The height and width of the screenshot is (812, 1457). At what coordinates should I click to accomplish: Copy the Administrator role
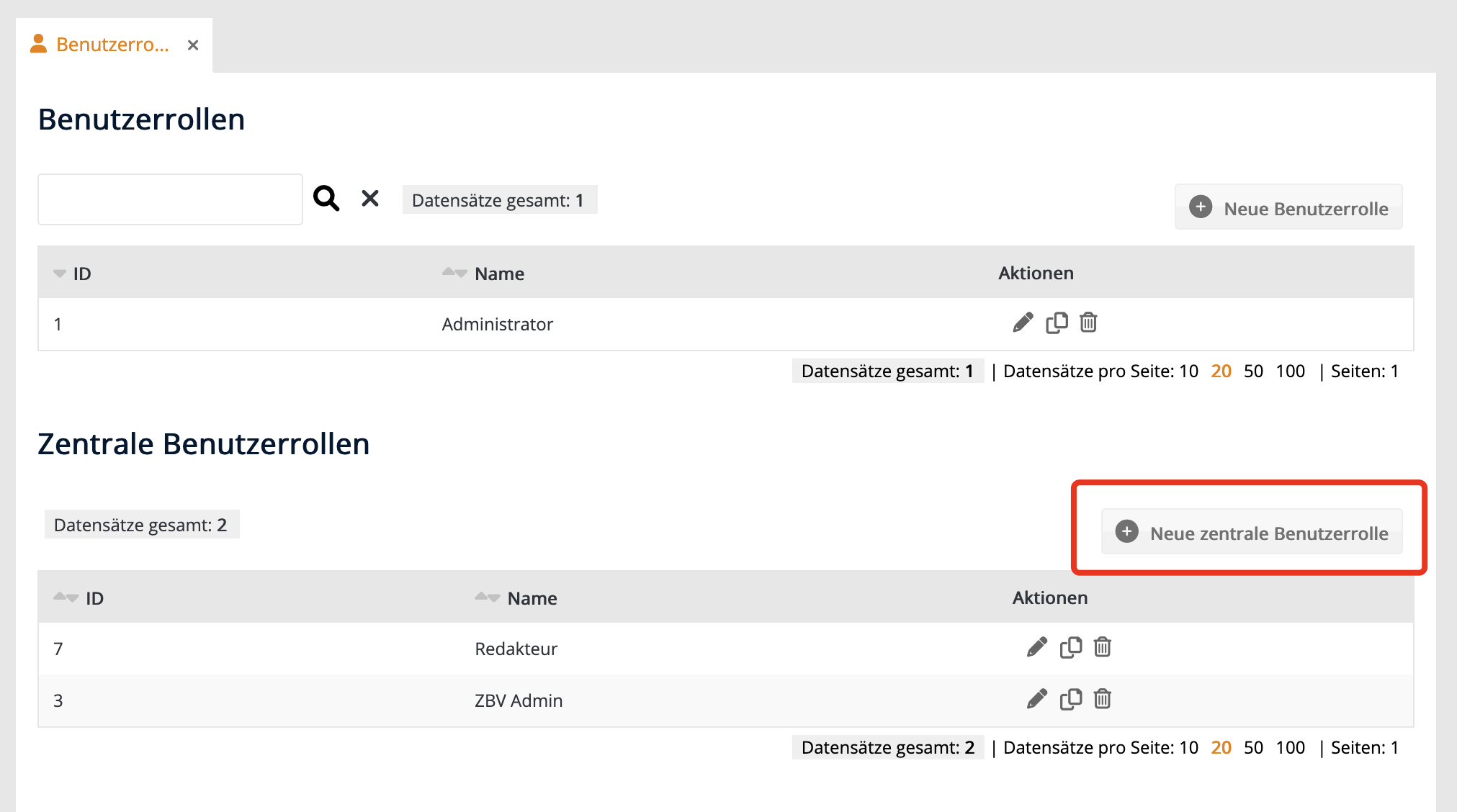(x=1057, y=322)
